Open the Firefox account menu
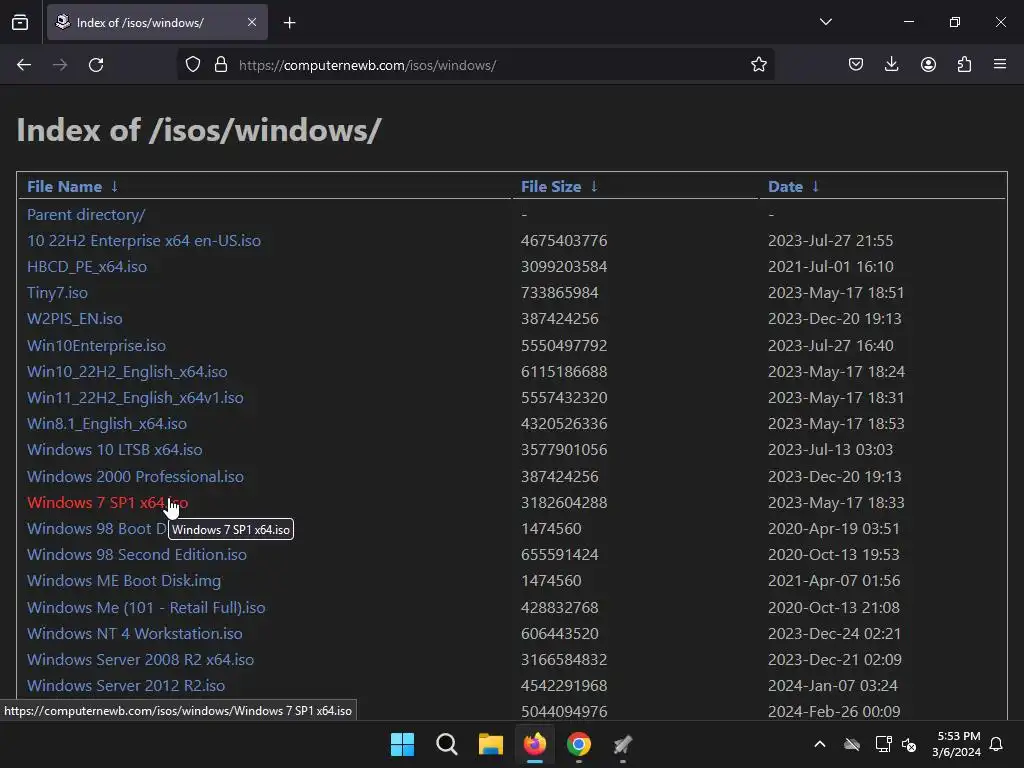 click(x=928, y=64)
